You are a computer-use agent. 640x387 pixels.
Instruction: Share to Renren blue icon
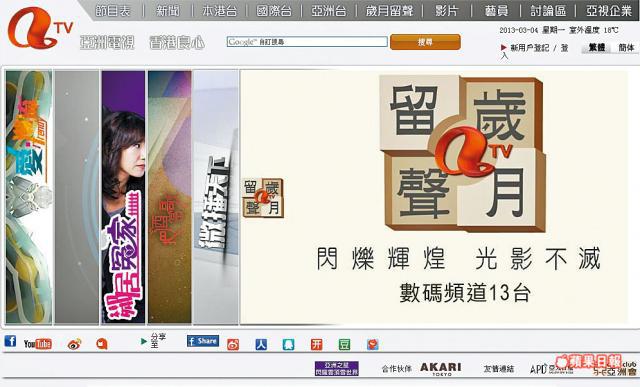pyautogui.click(x=261, y=345)
